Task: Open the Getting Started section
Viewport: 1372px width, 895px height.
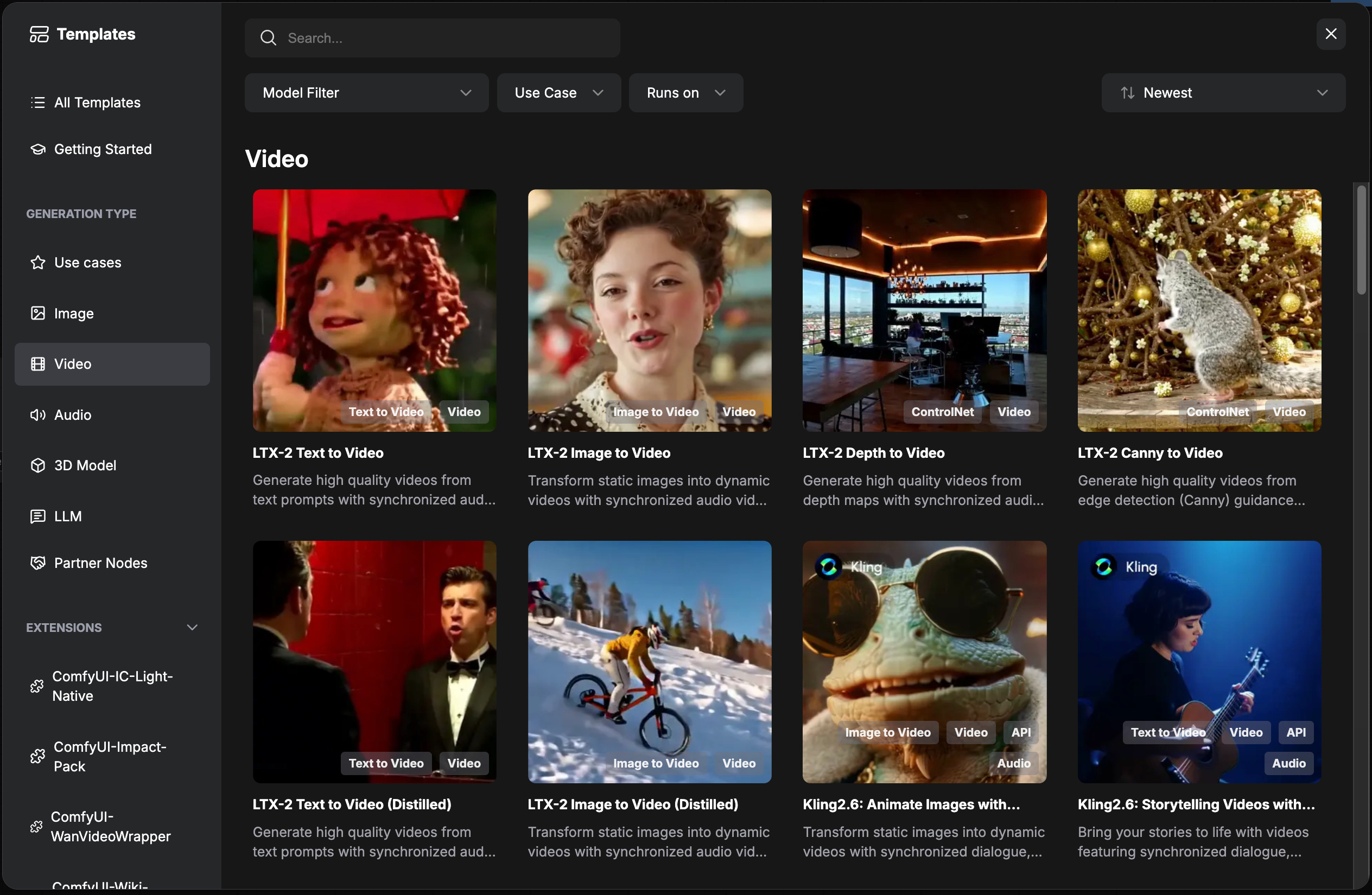Action: [103, 149]
